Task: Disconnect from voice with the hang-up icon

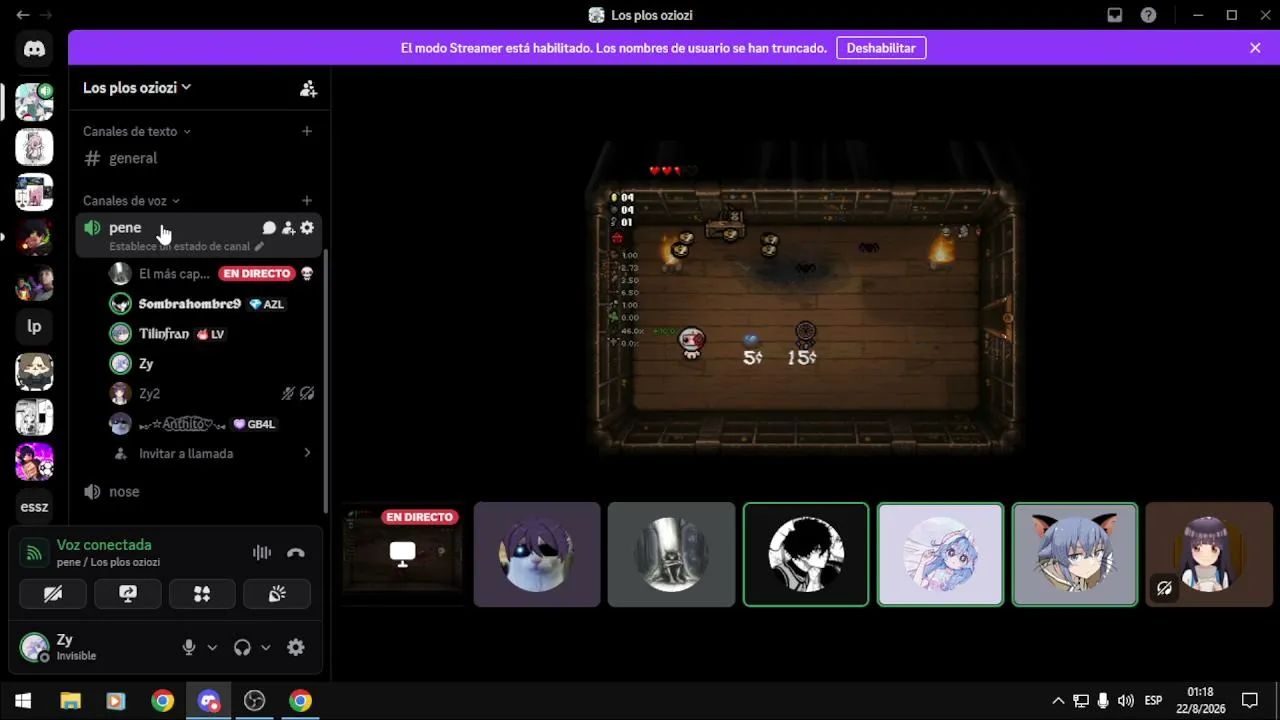Action: [296, 552]
